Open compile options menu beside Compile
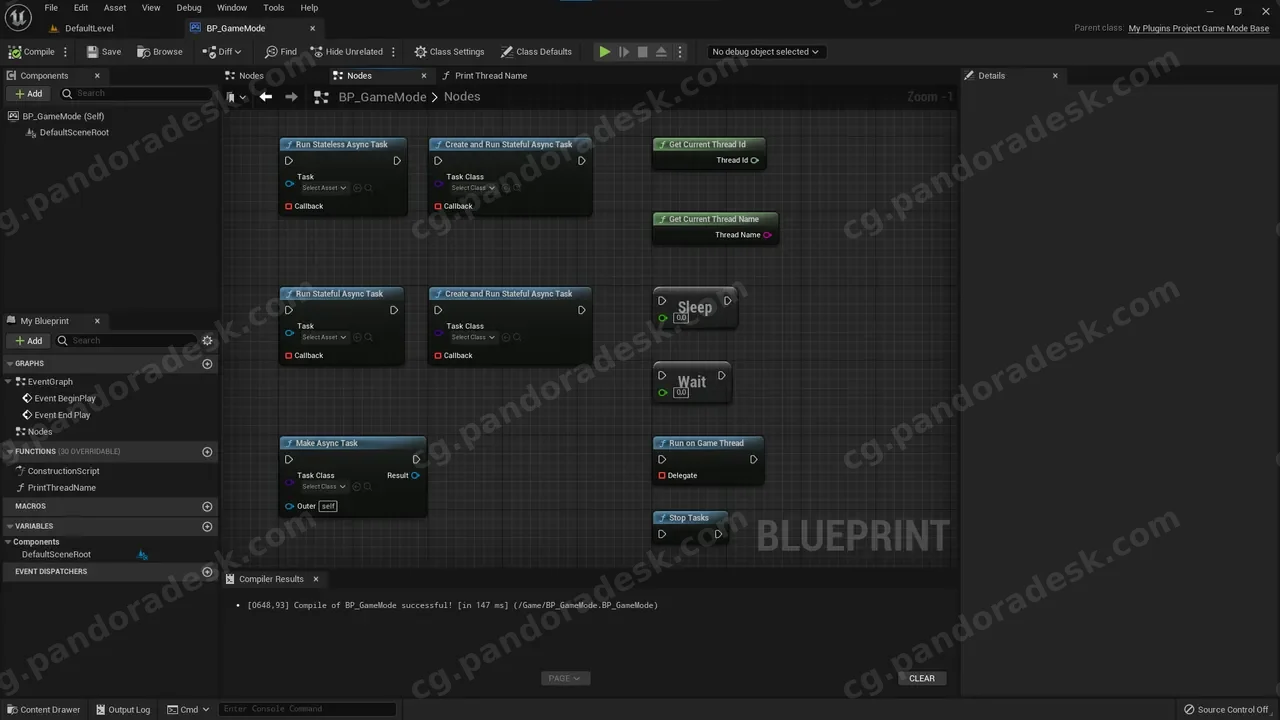 click(66, 52)
